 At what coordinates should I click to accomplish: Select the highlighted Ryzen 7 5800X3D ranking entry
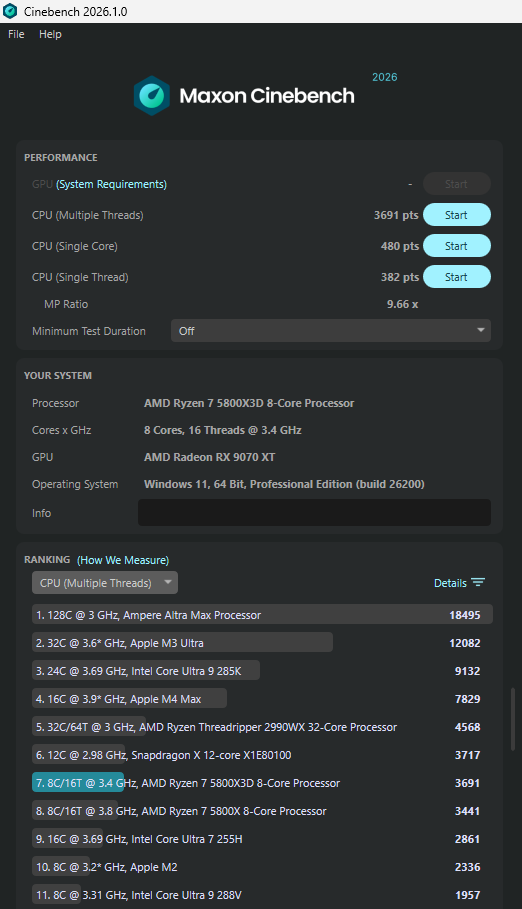[x=260, y=783]
